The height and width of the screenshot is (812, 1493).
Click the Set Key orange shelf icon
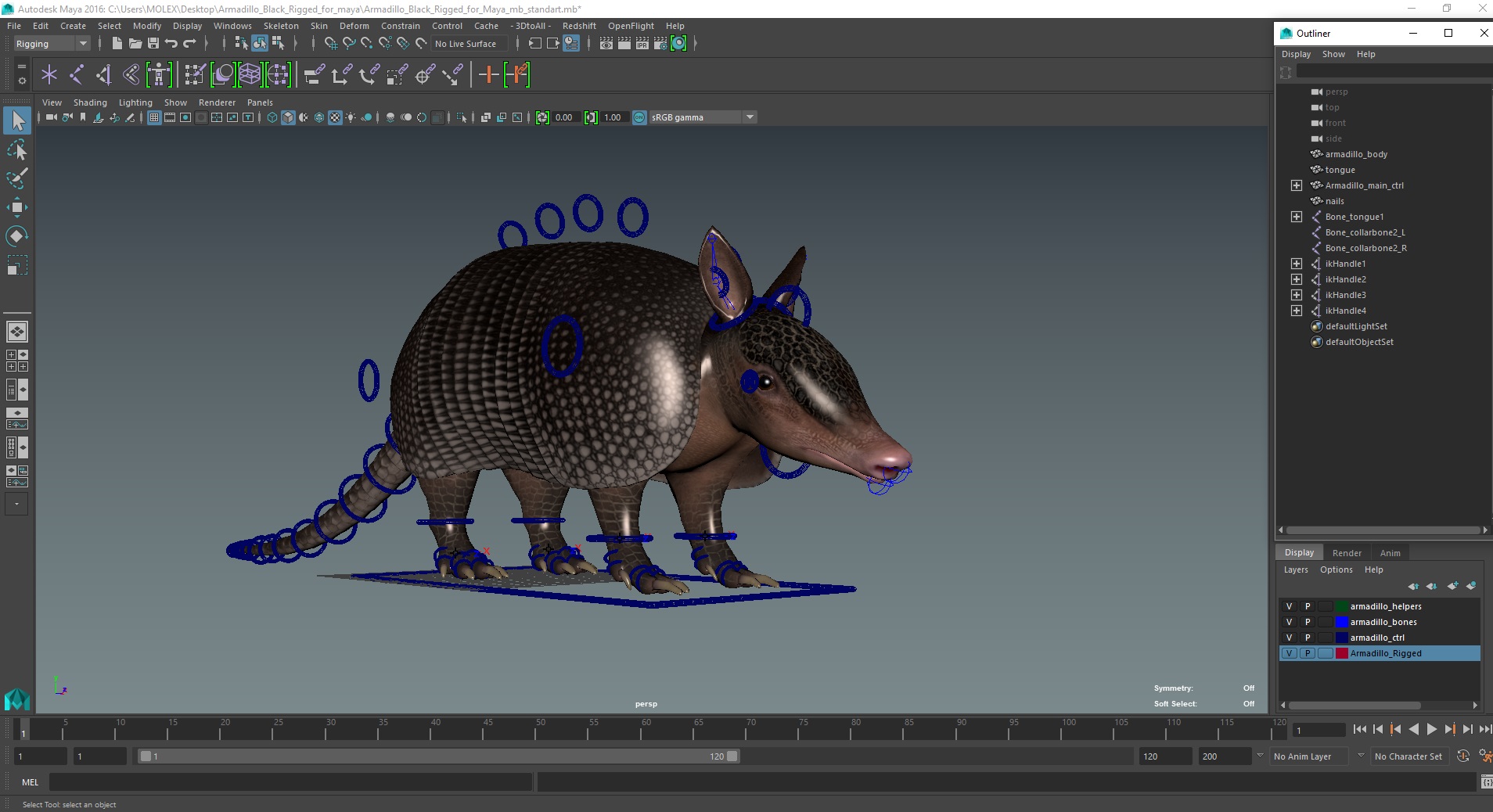point(489,75)
